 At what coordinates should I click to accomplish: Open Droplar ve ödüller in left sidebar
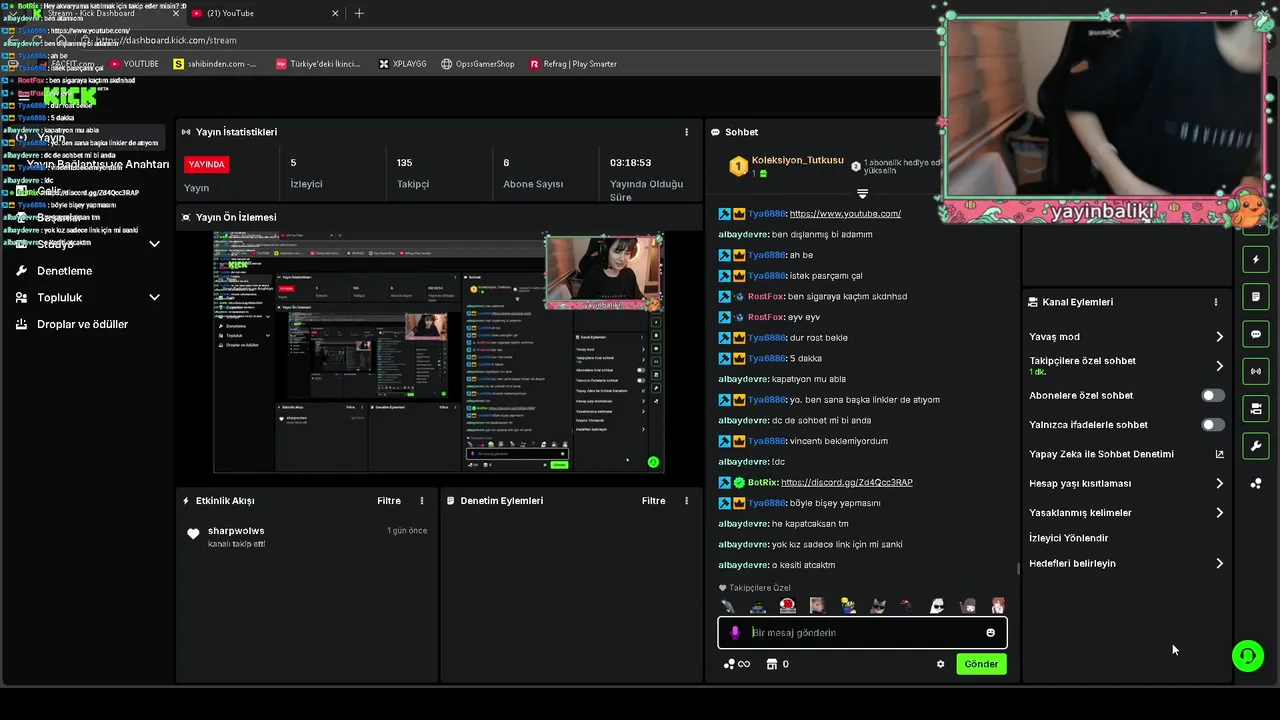click(x=82, y=324)
